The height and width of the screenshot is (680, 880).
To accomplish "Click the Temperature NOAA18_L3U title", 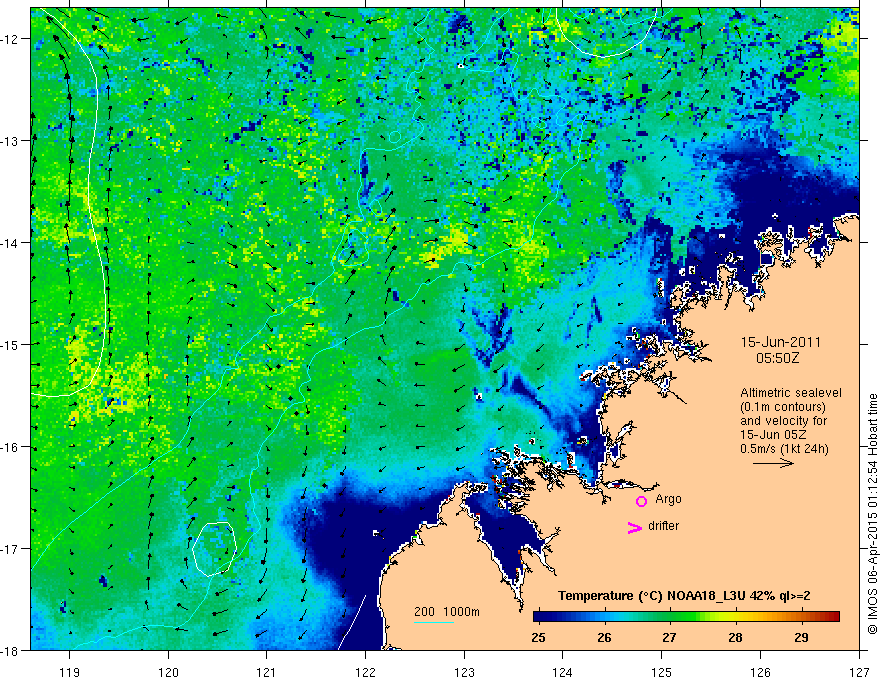I will [x=684, y=596].
